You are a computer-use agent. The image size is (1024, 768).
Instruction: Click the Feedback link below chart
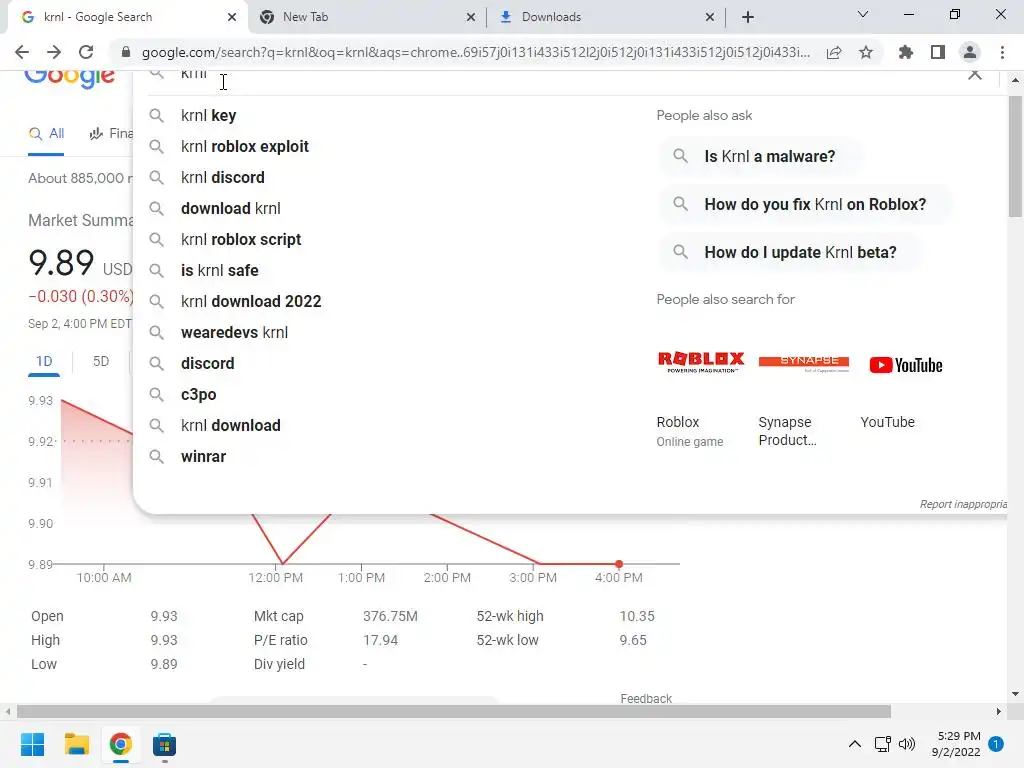click(646, 698)
